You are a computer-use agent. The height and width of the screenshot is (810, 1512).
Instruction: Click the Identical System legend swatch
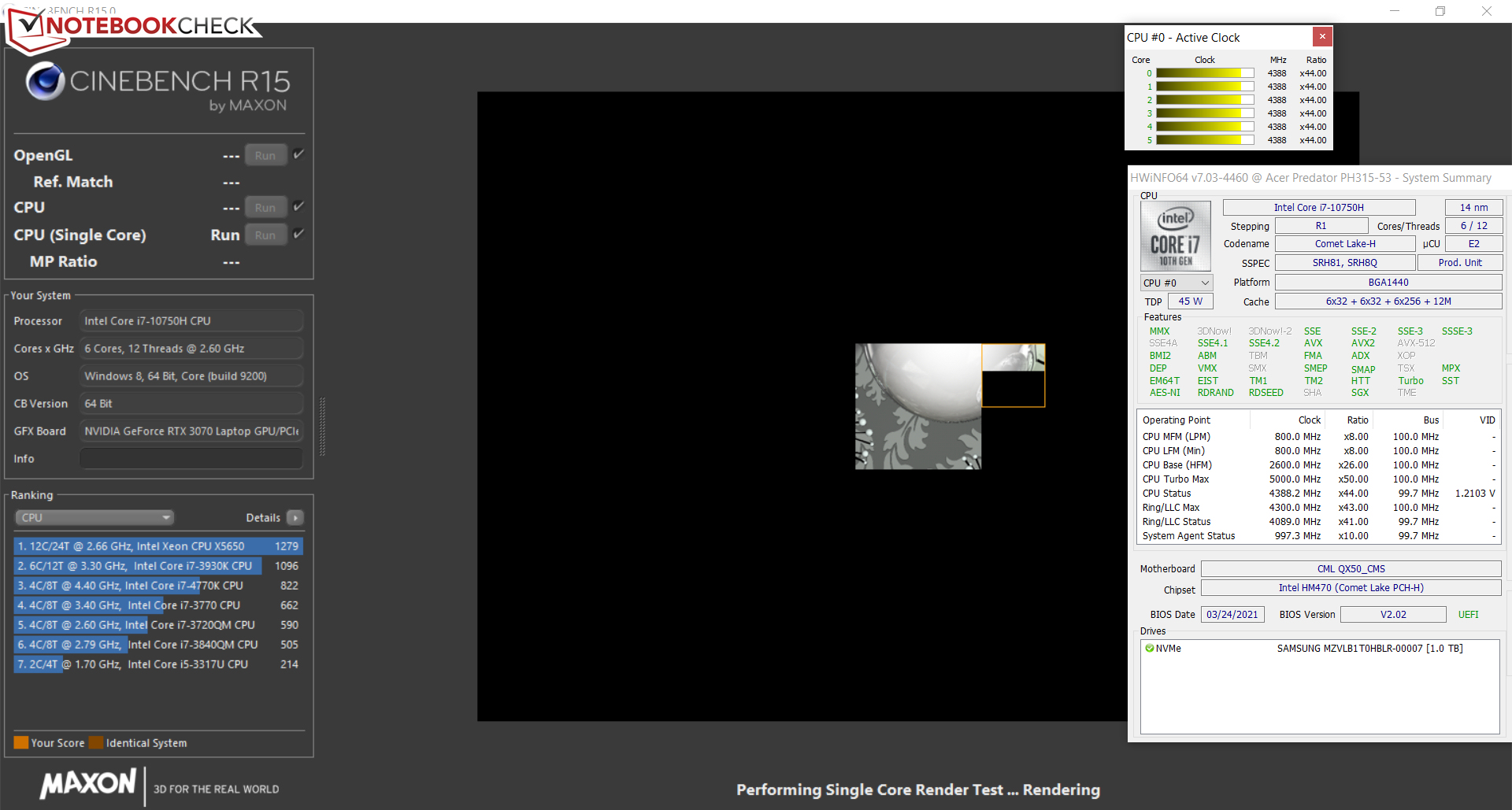(x=96, y=743)
